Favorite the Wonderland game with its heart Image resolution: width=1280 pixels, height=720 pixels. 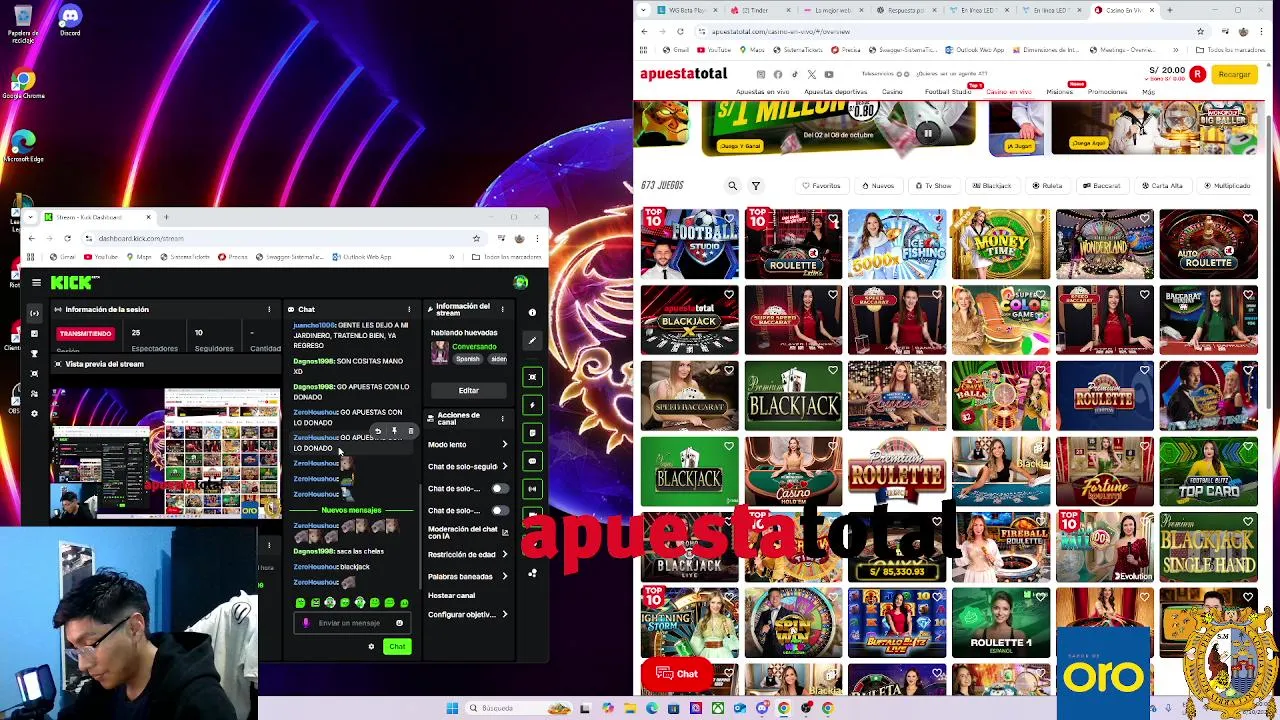tap(1145, 218)
